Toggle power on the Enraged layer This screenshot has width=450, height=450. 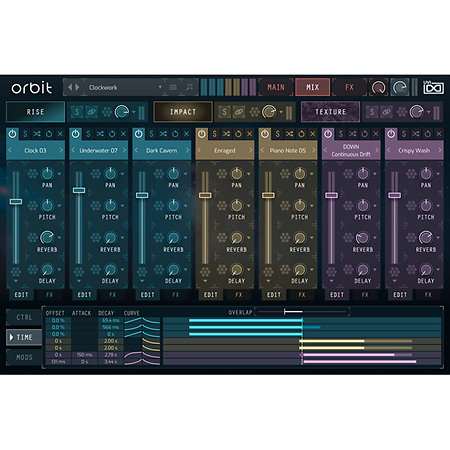[202, 134]
